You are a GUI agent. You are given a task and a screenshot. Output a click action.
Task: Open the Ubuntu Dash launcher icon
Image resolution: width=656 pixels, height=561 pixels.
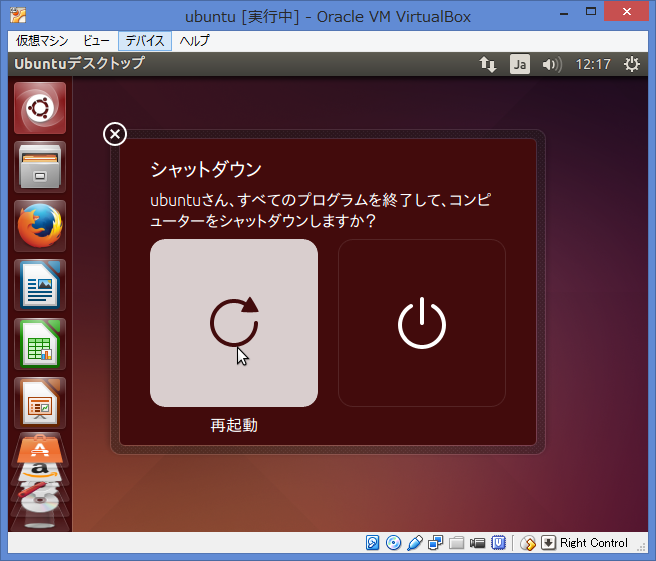[x=40, y=108]
